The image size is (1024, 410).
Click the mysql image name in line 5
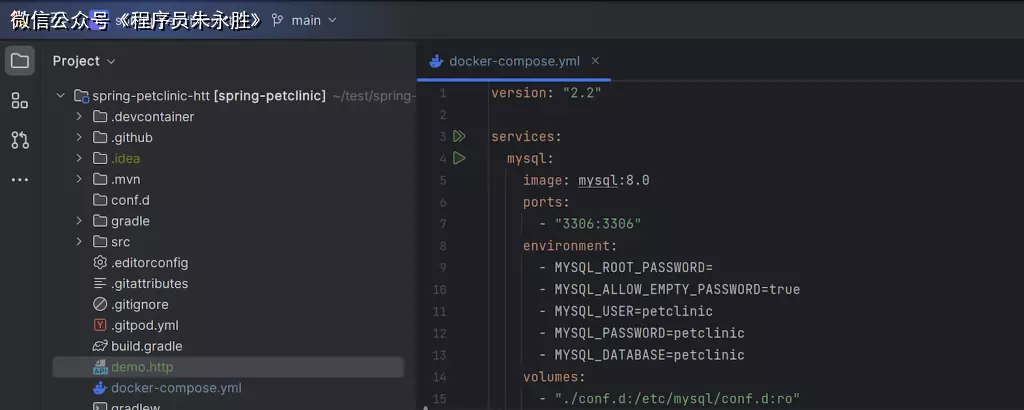click(x=598, y=180)
